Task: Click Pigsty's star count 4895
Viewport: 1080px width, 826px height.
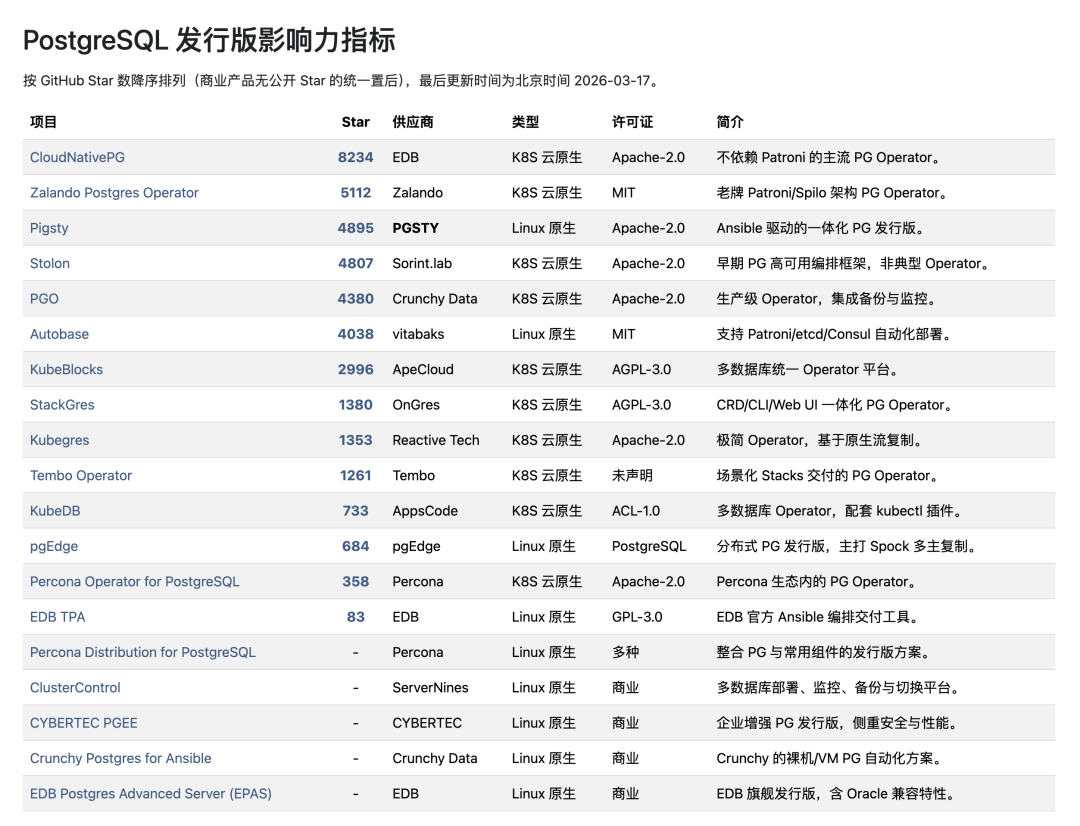Action: tap(355, 228)
